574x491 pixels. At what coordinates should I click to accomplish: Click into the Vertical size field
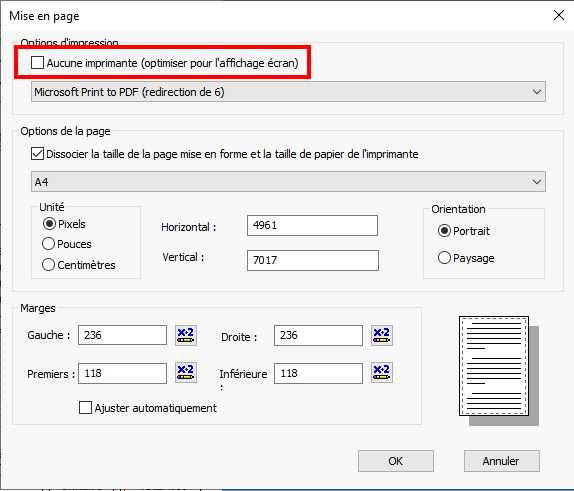(x=313, y=260)
